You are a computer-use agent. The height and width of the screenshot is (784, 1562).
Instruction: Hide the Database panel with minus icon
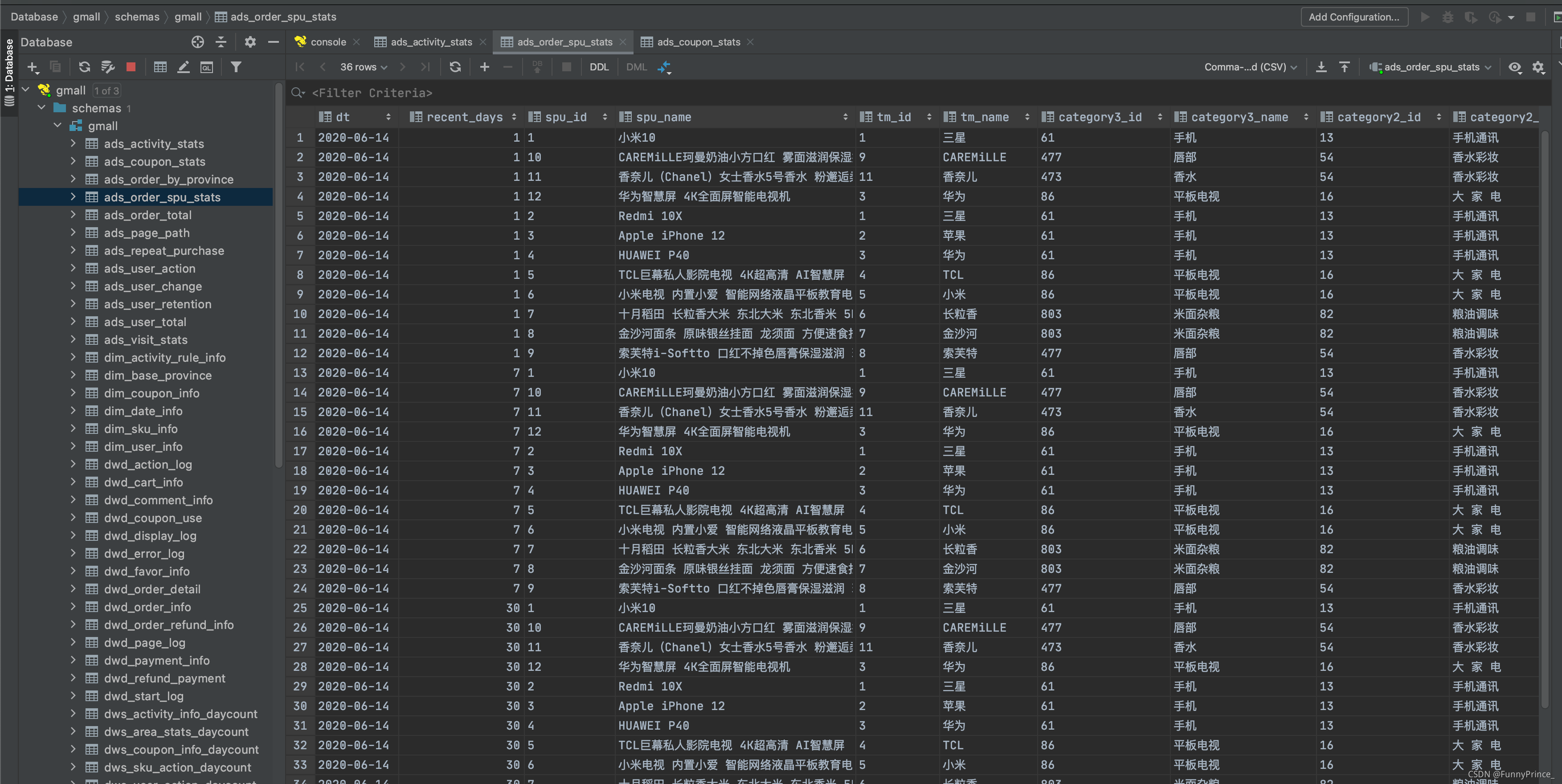(x=274, y=42)
